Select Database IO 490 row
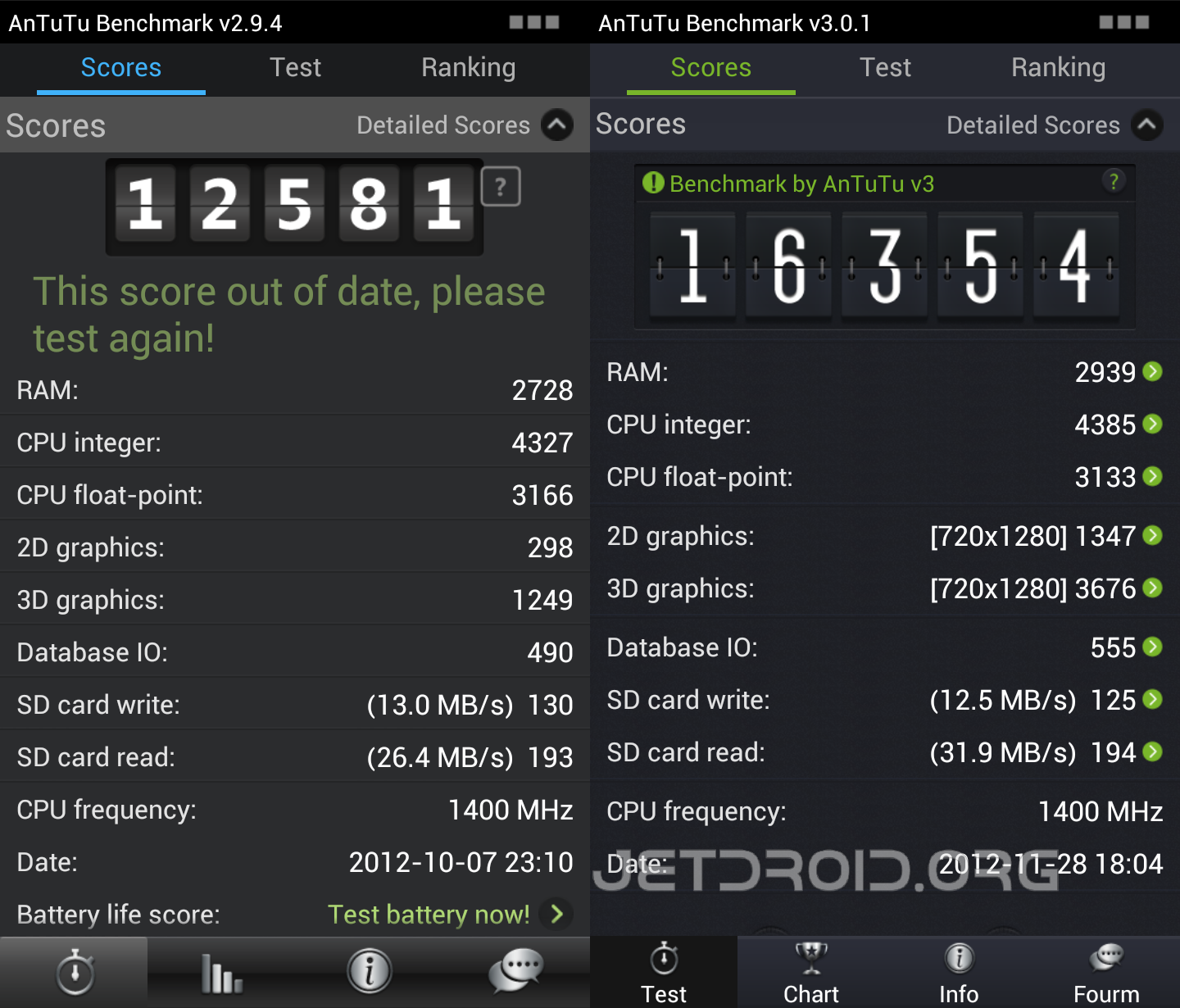 [295, 652]
